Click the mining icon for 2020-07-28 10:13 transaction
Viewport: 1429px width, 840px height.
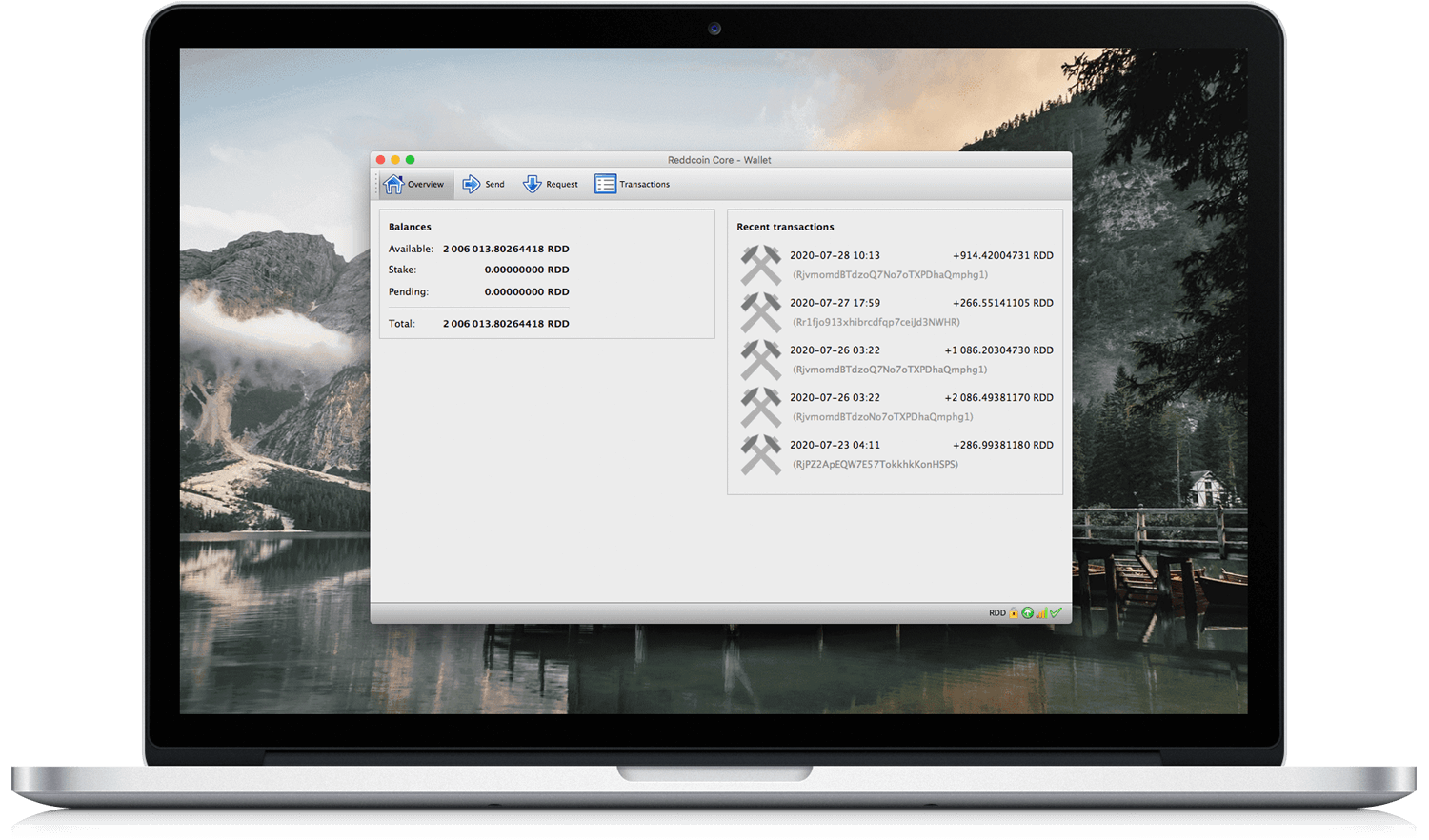(x=761, y=265)
